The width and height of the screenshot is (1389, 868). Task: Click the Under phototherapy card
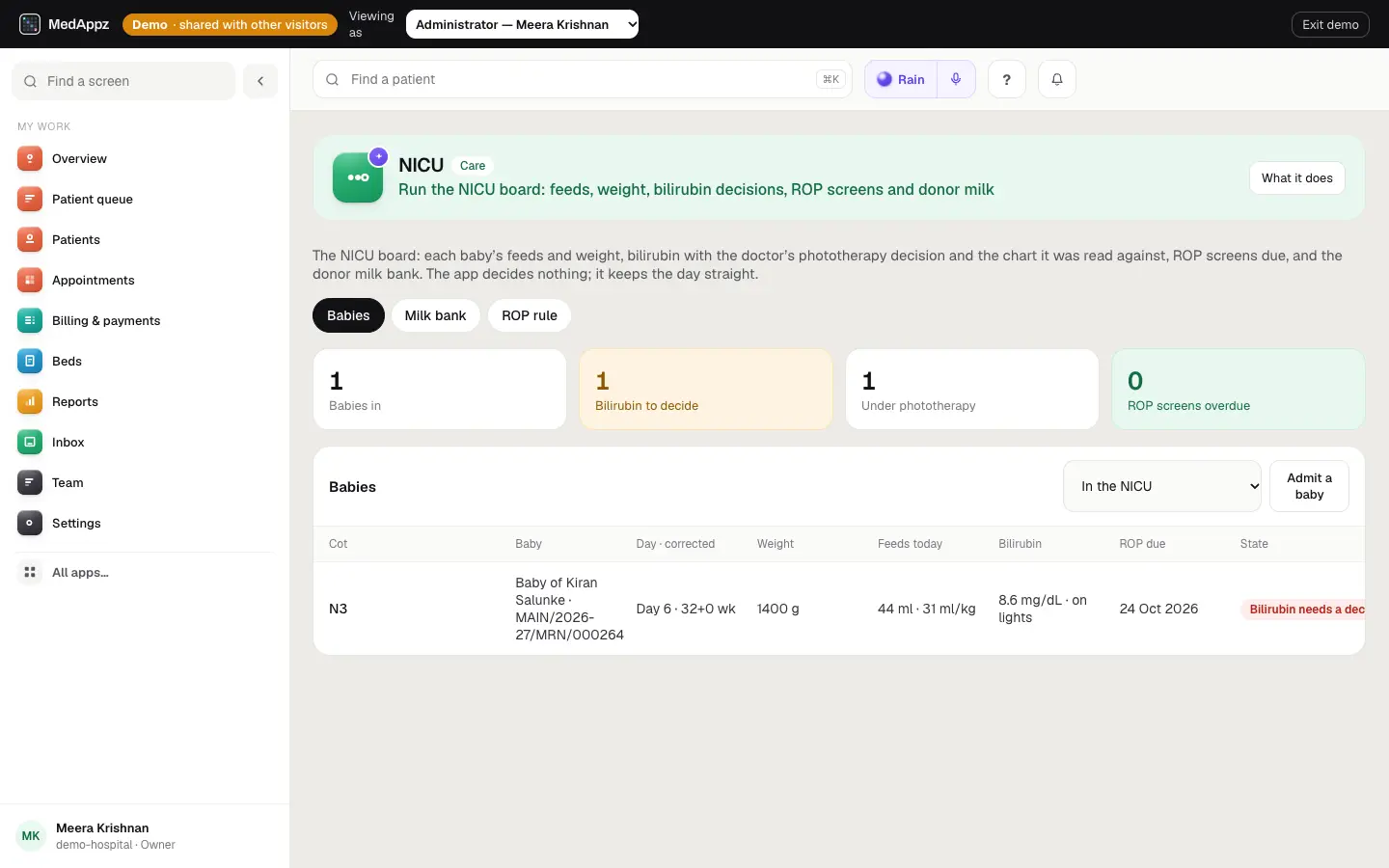pos(972,390)
